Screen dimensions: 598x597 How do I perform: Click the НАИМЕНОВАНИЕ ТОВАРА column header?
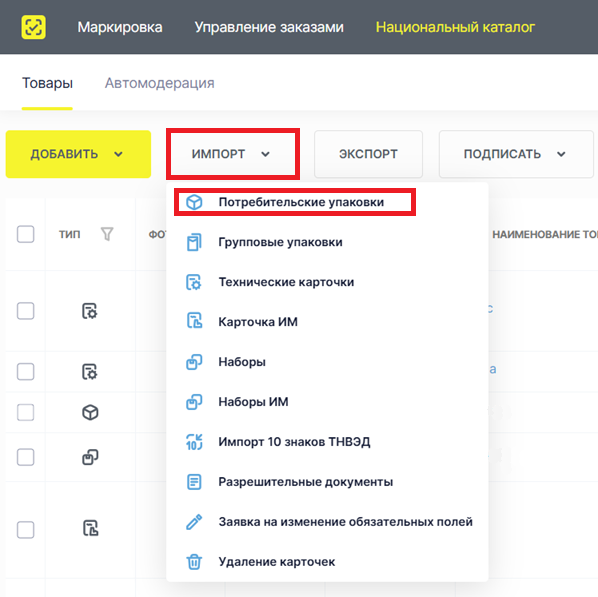[x=545, y=234]
